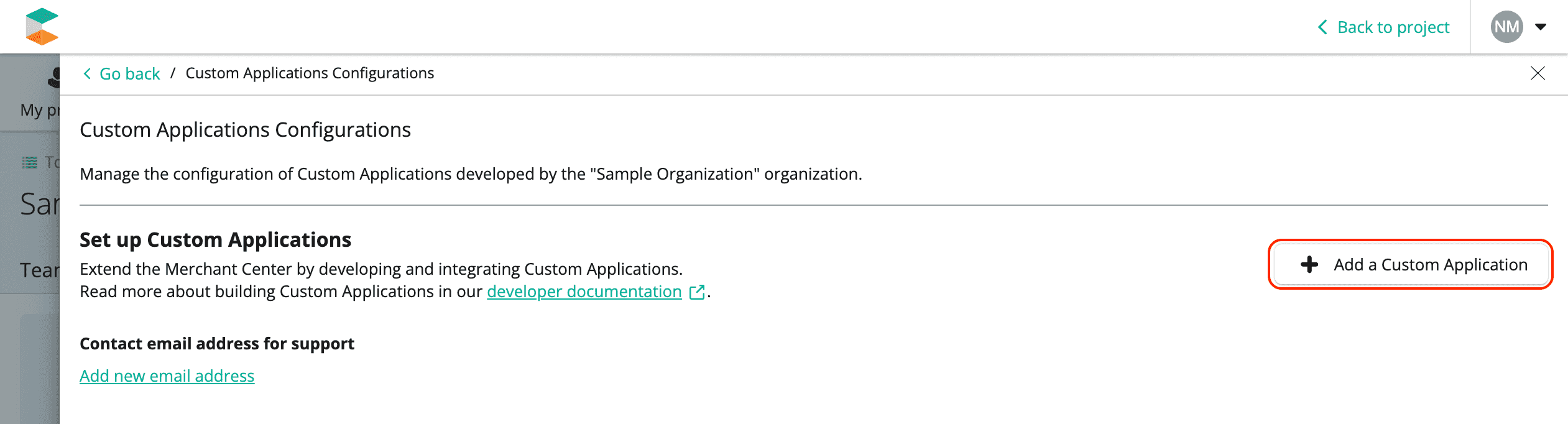Click the Contact email address for support label

click(x=217, y=344)
